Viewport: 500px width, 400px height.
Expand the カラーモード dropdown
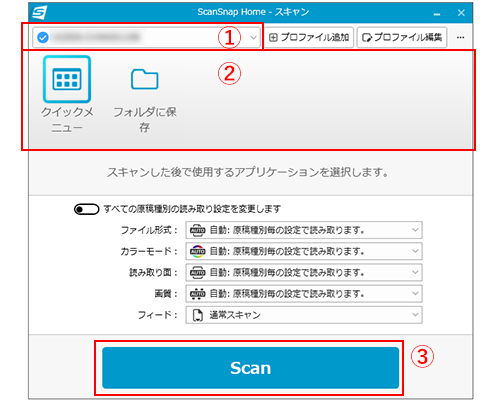pyautogui.click(x=304, y=251)
